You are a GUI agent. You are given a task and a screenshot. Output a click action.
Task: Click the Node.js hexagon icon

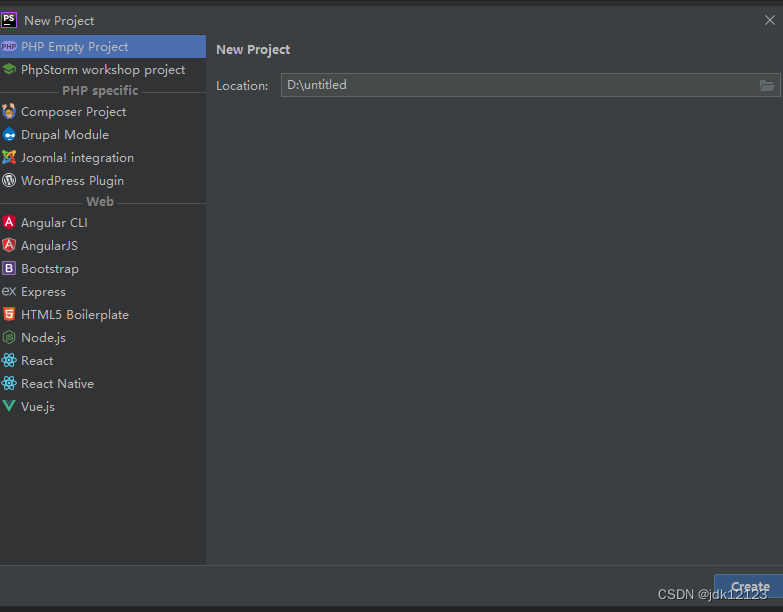coord(9,337)
